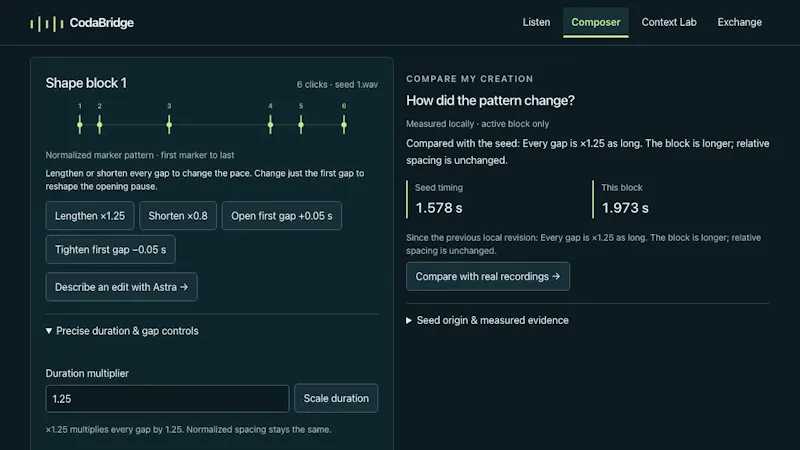The image size is (800, 450).
Task: Click 'Measured locally · active block only' text
Action: click(478, 124)
